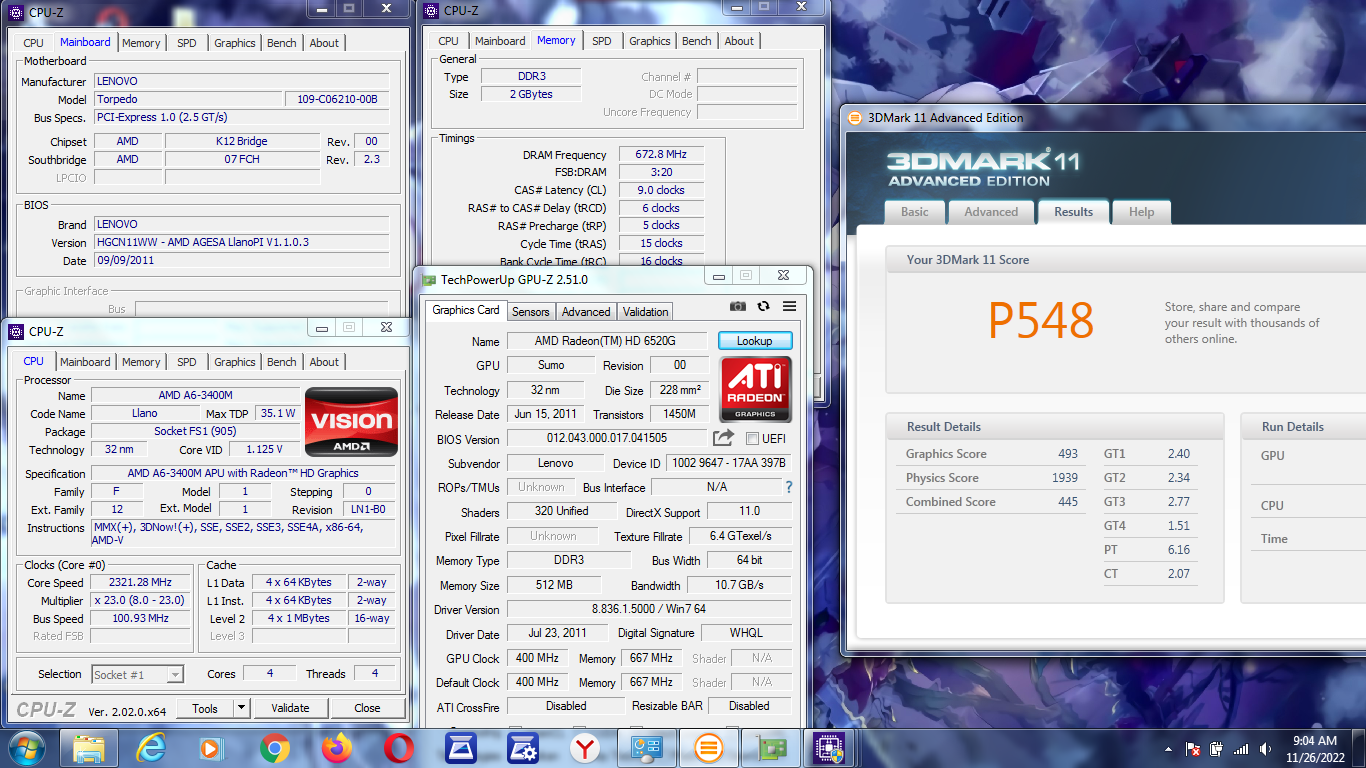The height and width of the screenshot is (768, 1366).
Task: Click the BIOS export share icon in GPU-Z
Action: [x=723, y=438]
